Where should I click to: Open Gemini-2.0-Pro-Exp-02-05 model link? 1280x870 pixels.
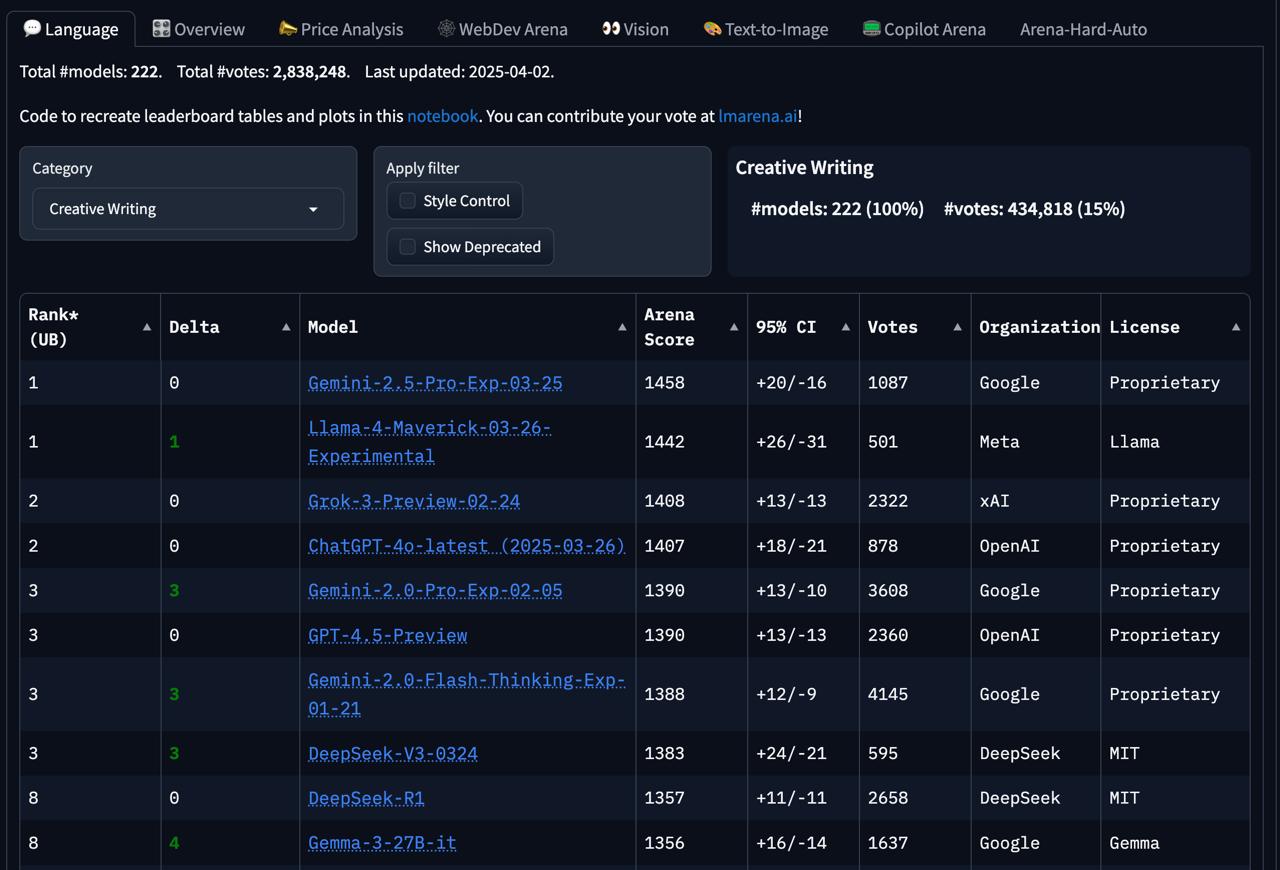point(435,590)
